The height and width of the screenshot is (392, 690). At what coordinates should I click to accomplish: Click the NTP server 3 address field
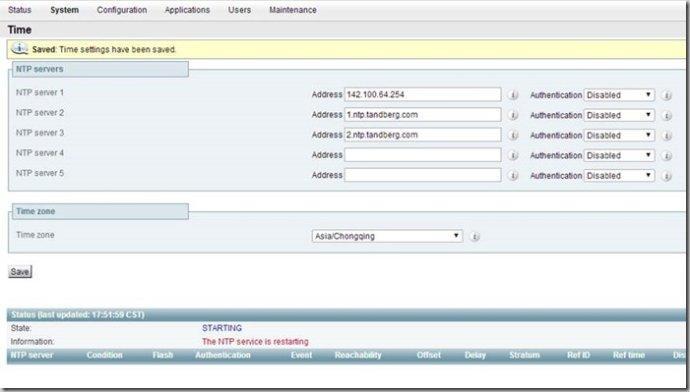(422, 135)
